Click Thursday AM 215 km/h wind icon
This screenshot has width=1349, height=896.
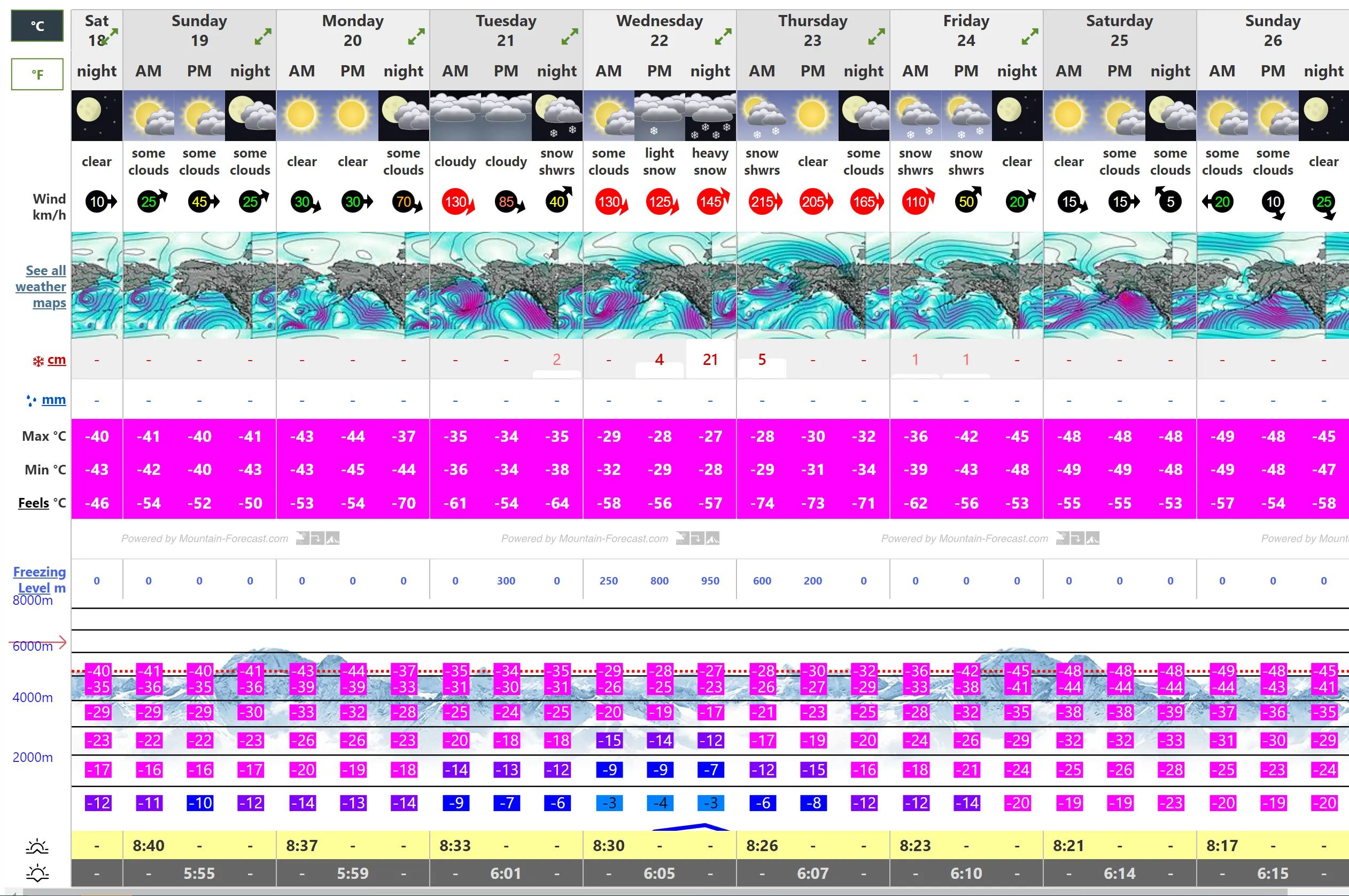point(765,202)
